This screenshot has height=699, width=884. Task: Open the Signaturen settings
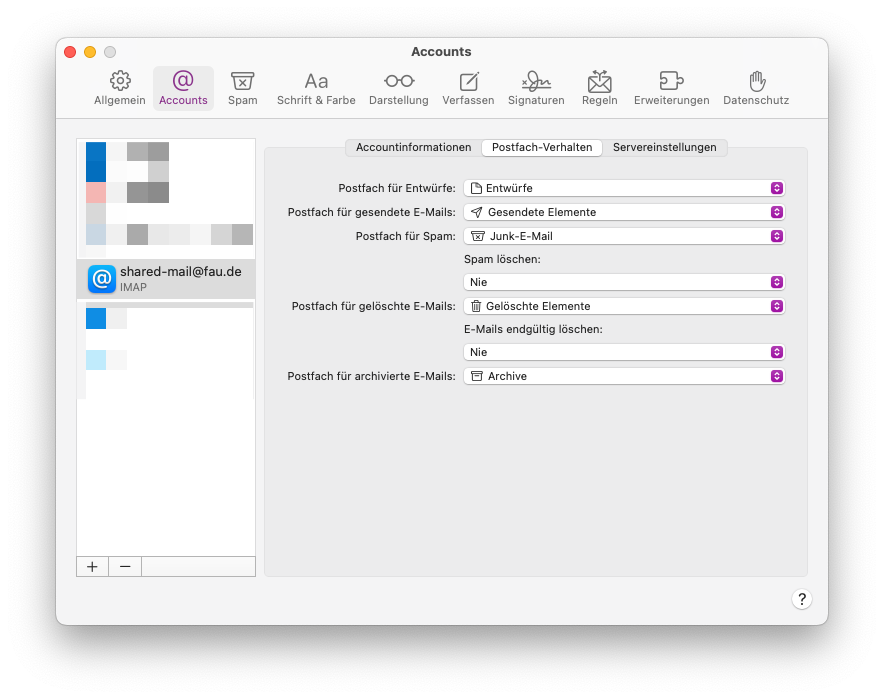point(536,88)
